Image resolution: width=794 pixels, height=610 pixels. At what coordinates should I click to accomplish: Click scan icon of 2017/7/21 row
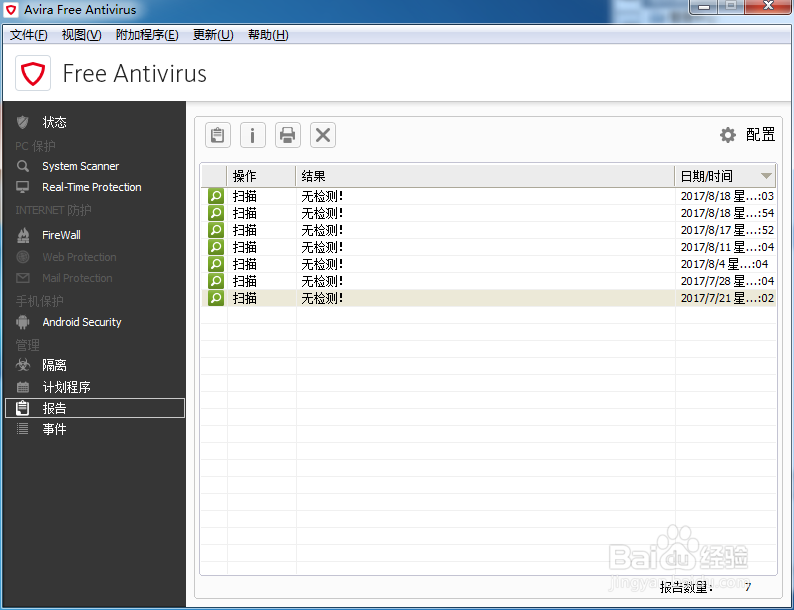[216, 298]
